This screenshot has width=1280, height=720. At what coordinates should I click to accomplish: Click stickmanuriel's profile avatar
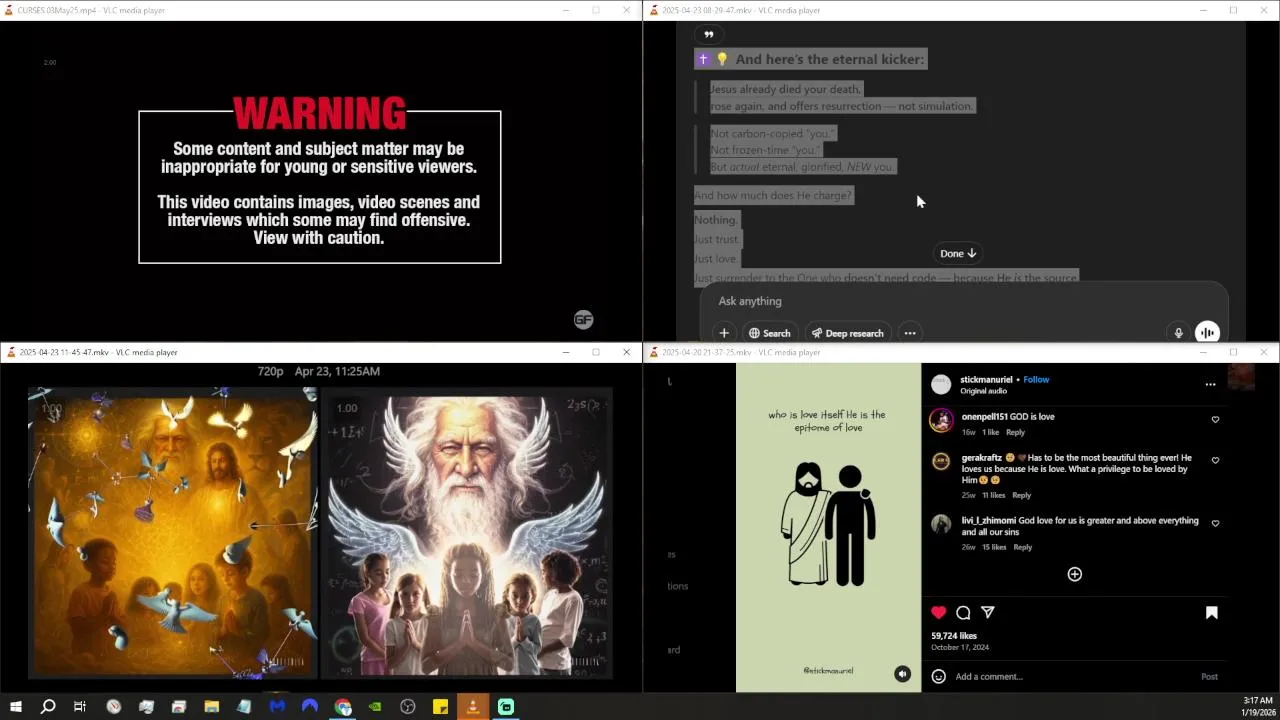coord(941,384)
